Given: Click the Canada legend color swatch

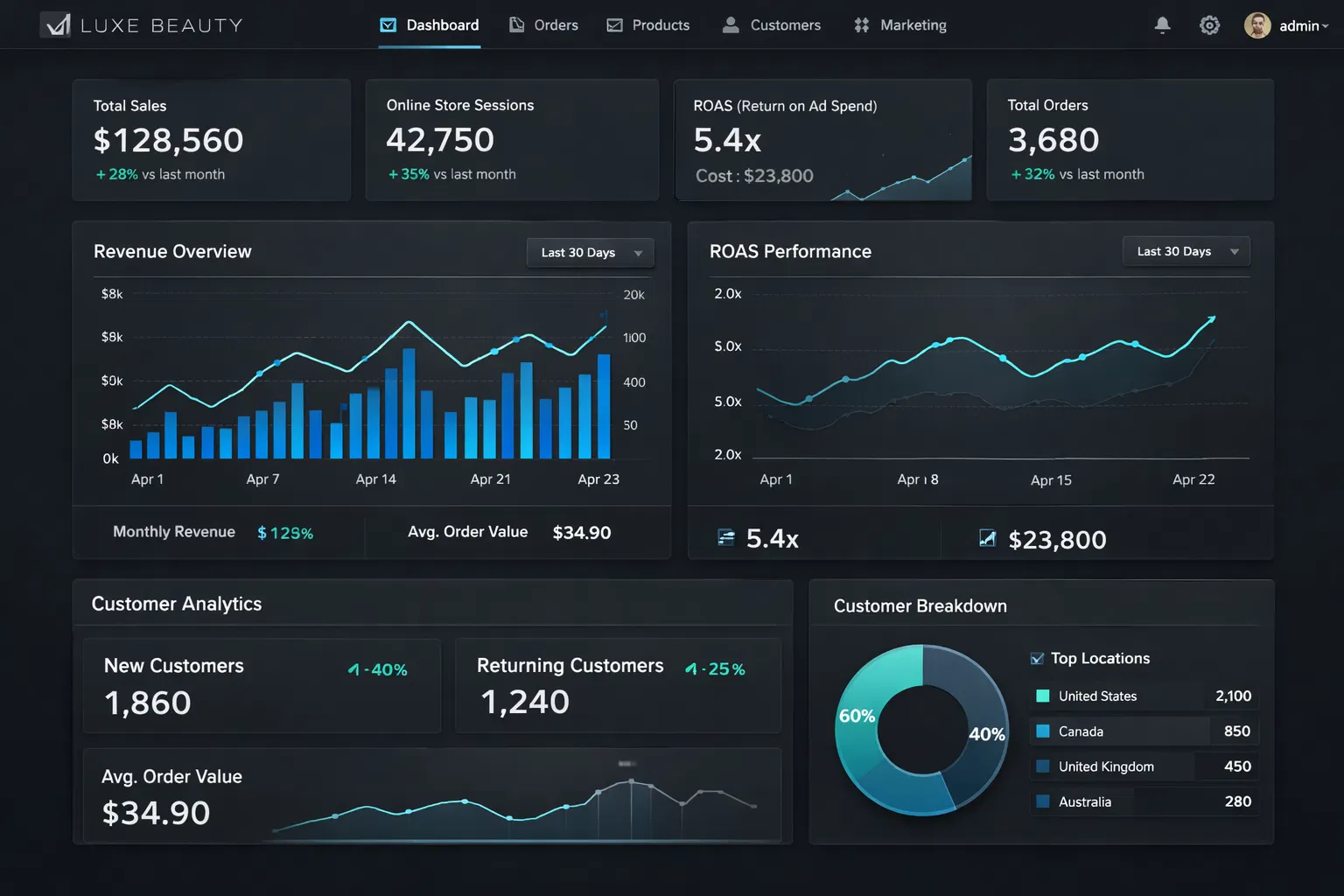Looking at the screenshot, I should tap(1043, 731).
